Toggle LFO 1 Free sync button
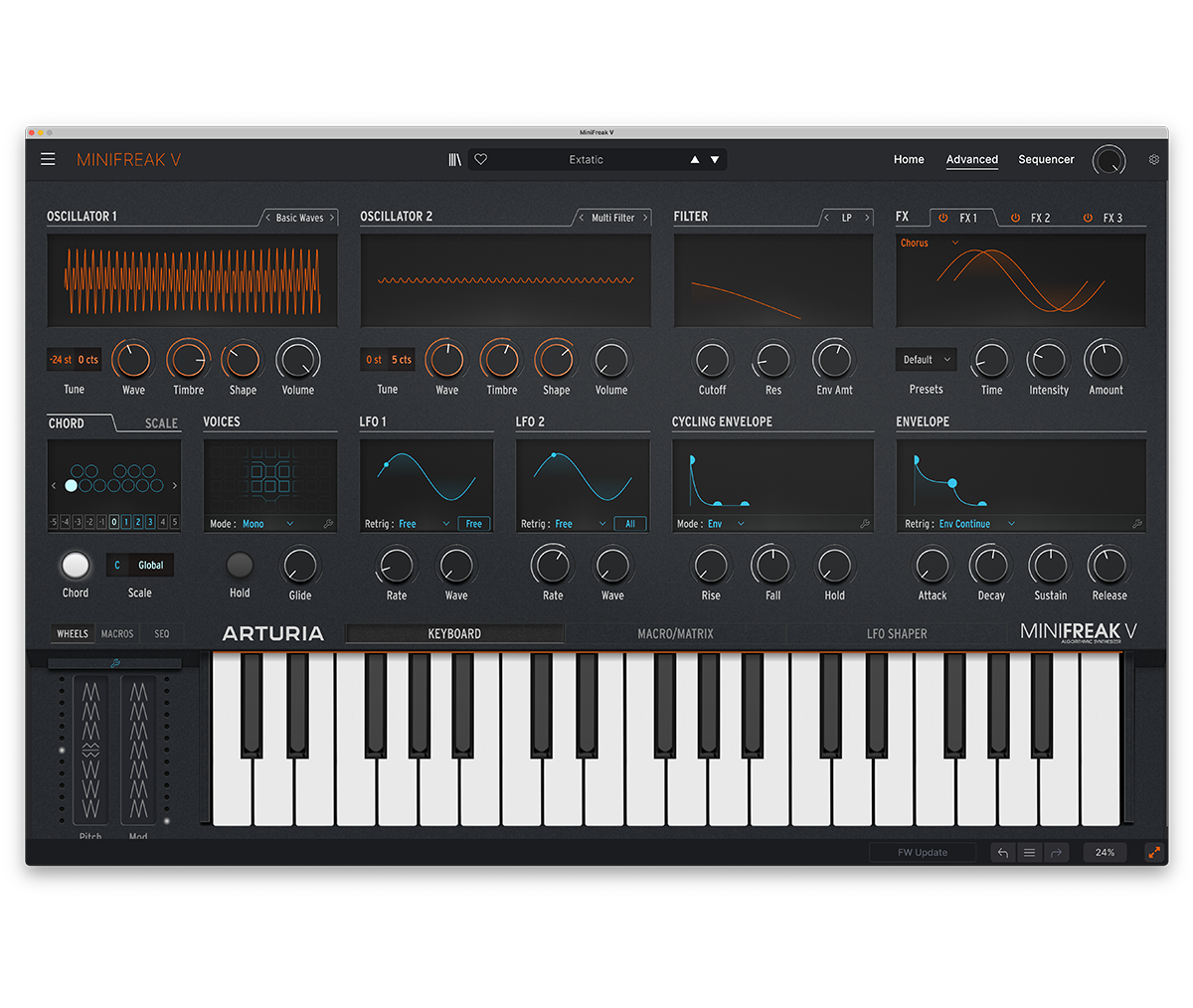Viewport: 1193px width, 1008px height. [x=474, y=524]
